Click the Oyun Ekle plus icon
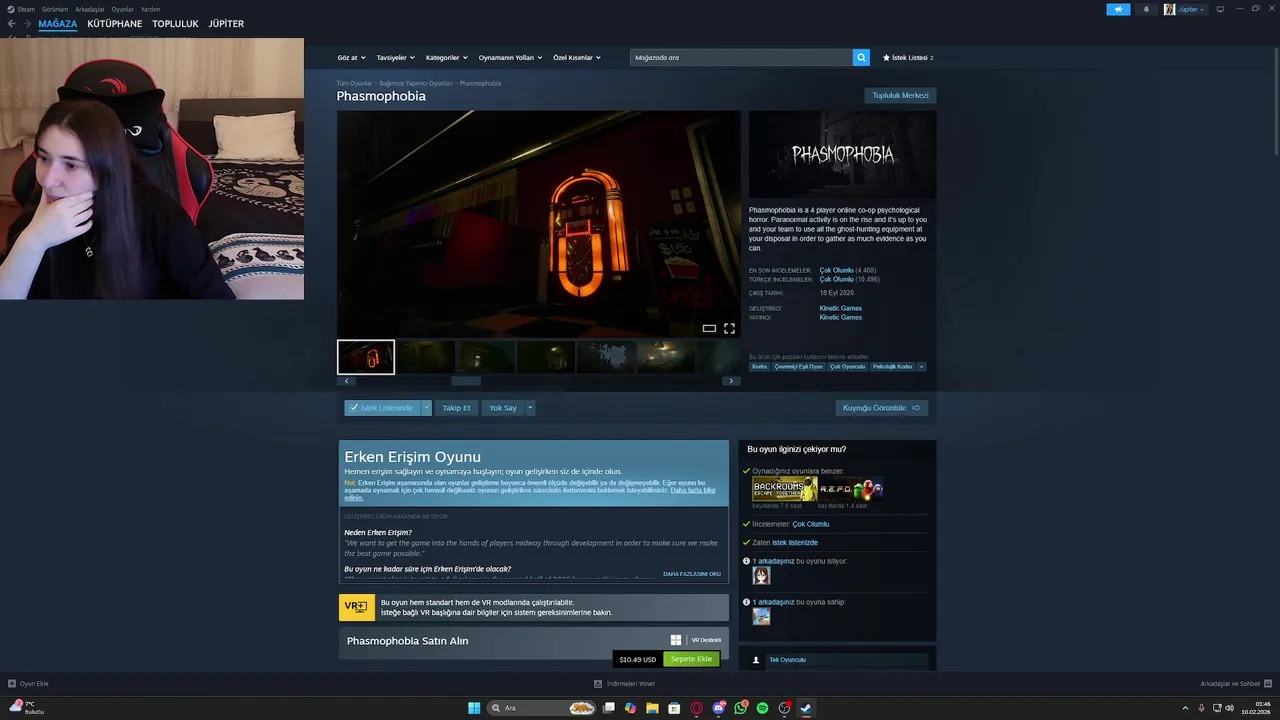This screenshot has width=1280, height=720. 12,684
